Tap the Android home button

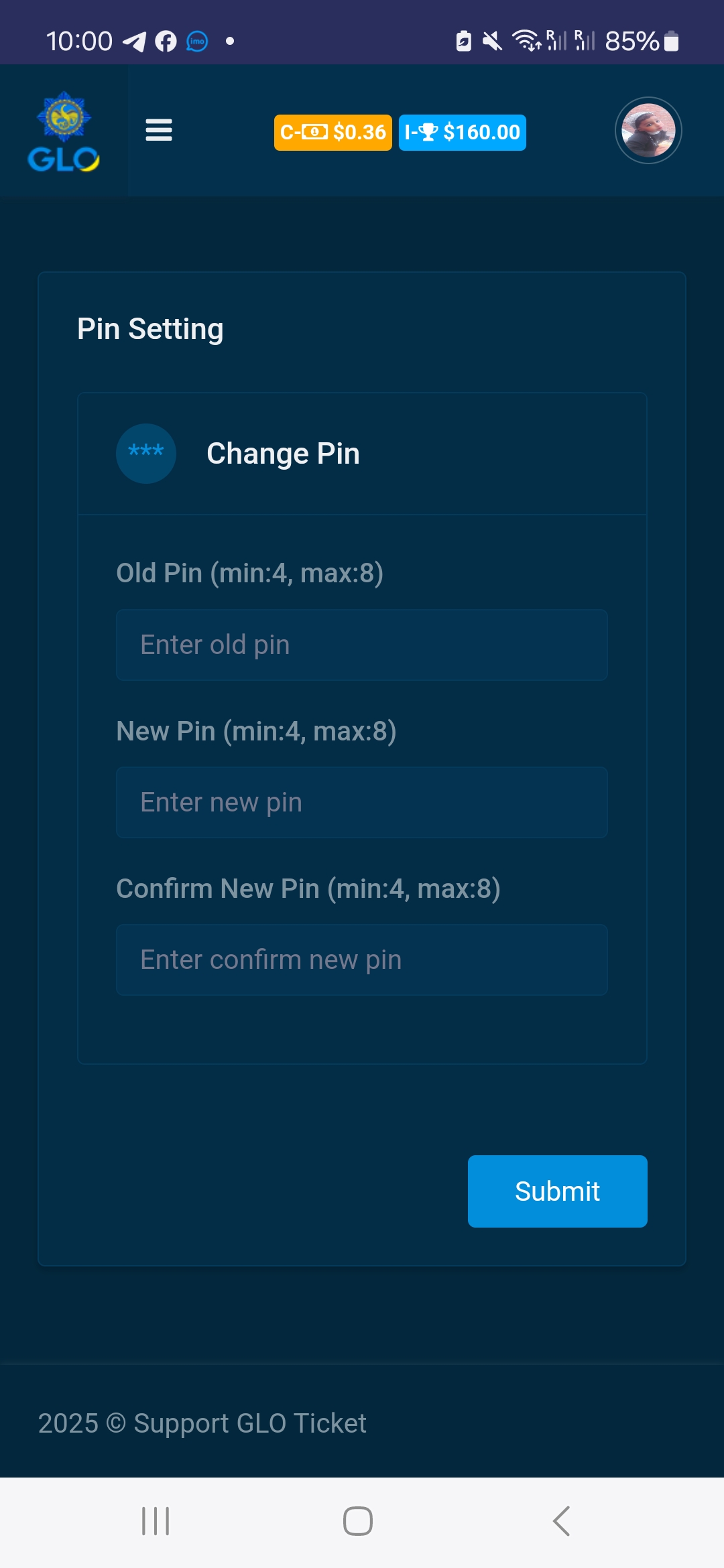point(358,1521)
